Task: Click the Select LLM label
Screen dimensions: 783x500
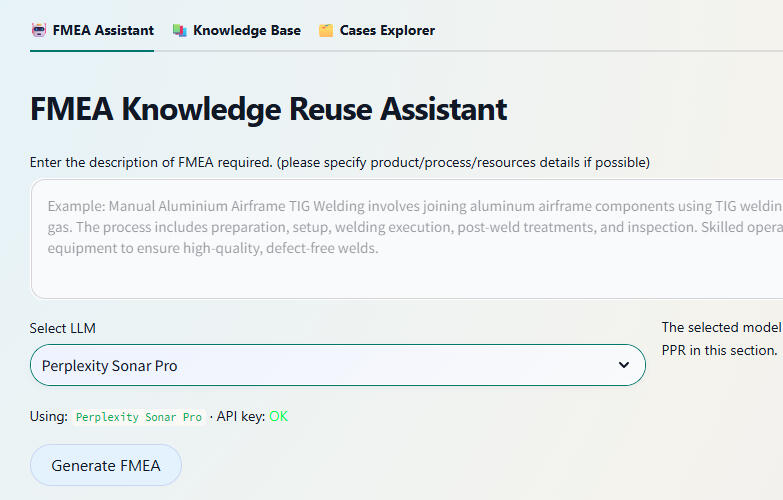Action: click(63, 328)
